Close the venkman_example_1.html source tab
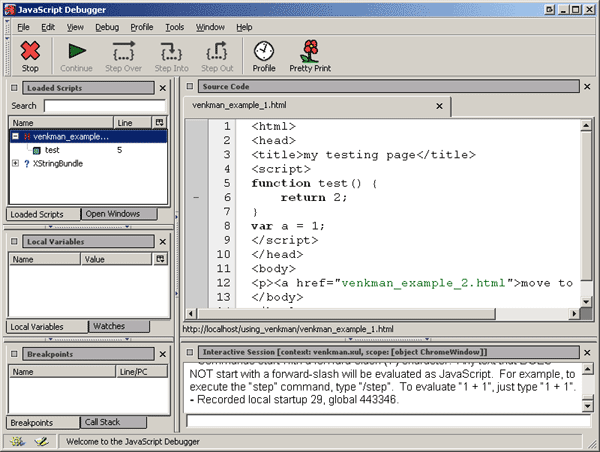This screenshot has width=600, height=452. click(x=439, y=106)
